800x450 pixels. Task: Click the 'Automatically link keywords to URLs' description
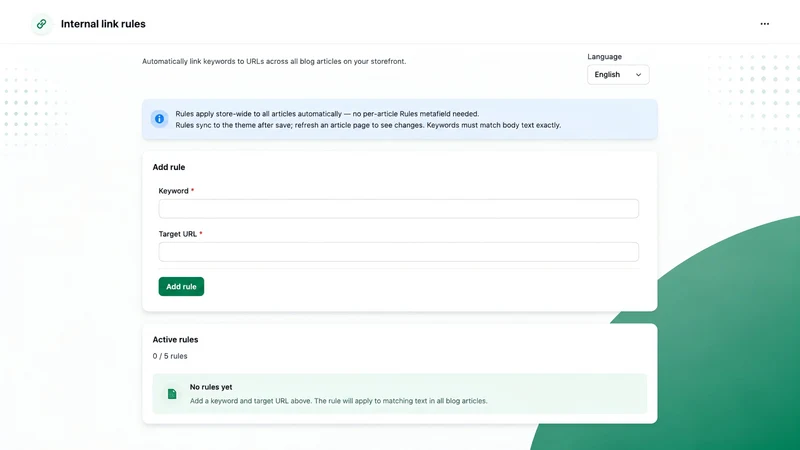274,61
